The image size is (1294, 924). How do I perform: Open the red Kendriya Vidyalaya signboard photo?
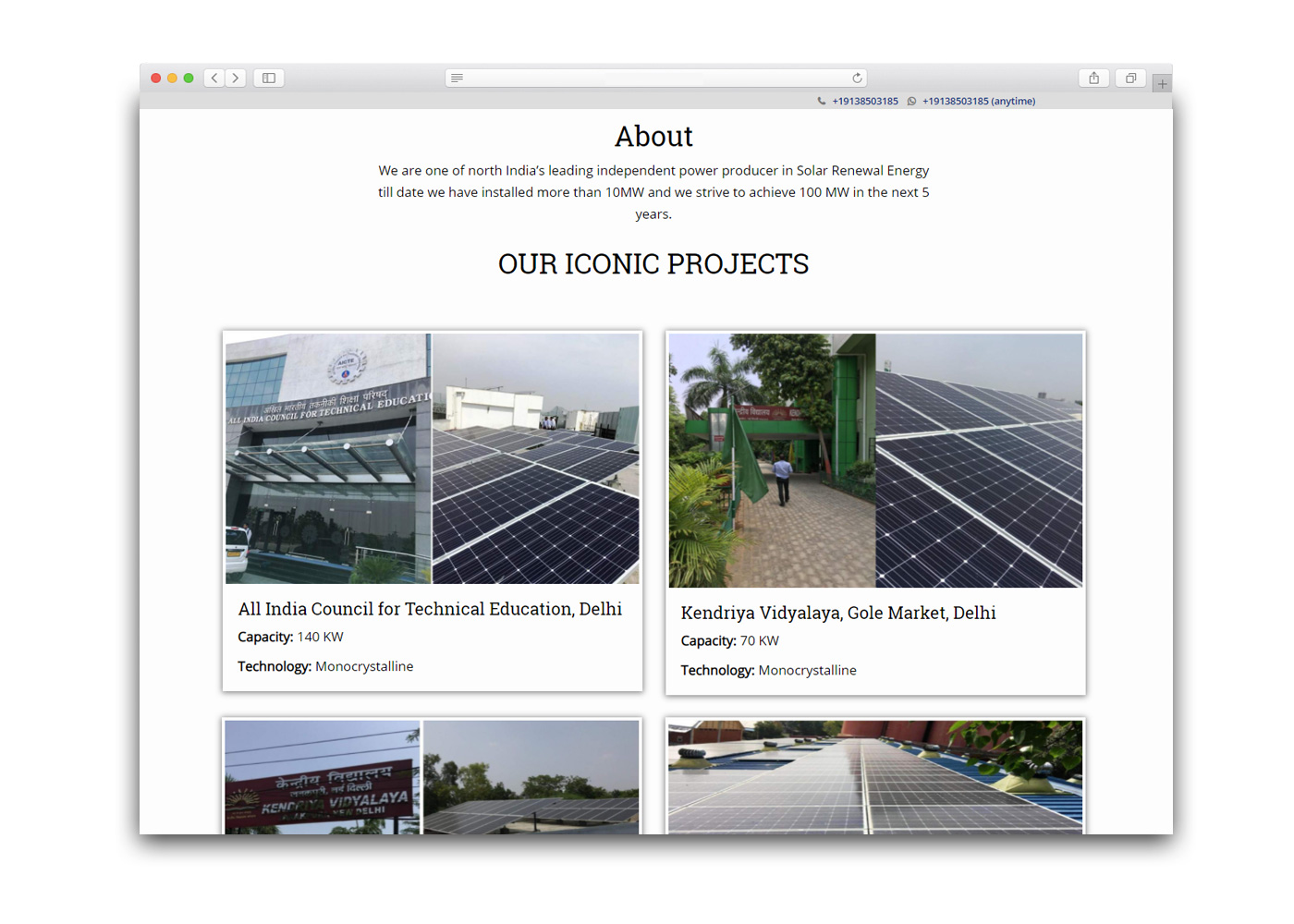[433, 777]
